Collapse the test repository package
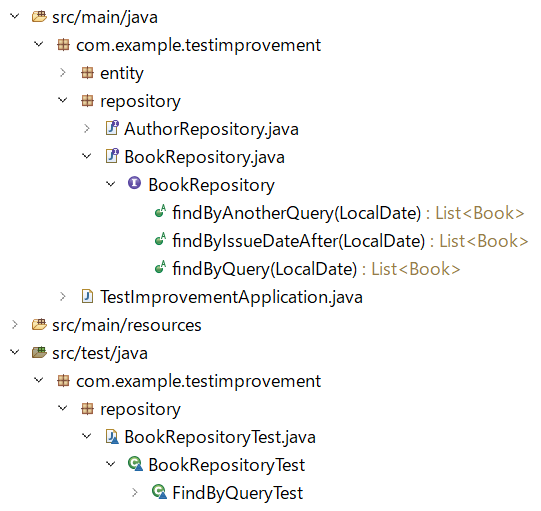Screen dimensions: 541x511 click(62, 408)
